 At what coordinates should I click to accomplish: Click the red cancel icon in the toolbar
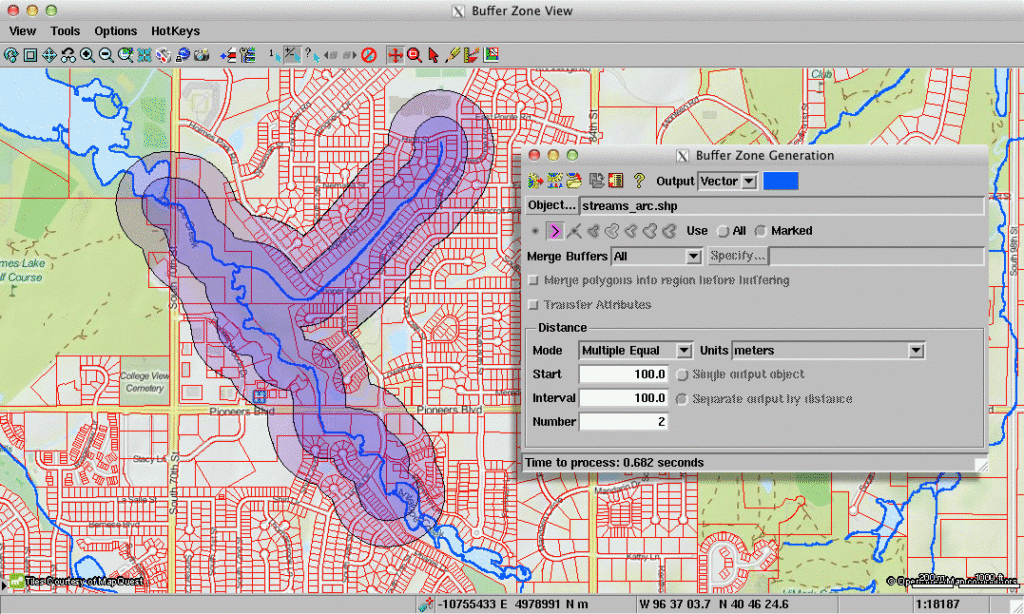tap(369, 54)
